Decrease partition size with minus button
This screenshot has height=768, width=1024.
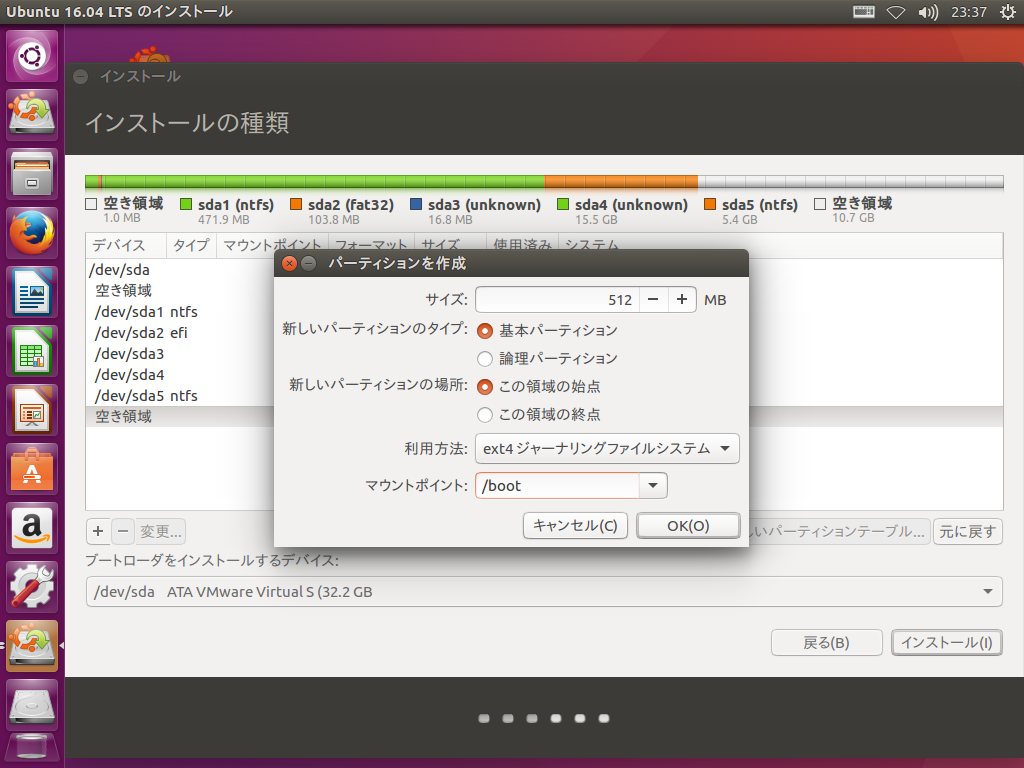653,300
